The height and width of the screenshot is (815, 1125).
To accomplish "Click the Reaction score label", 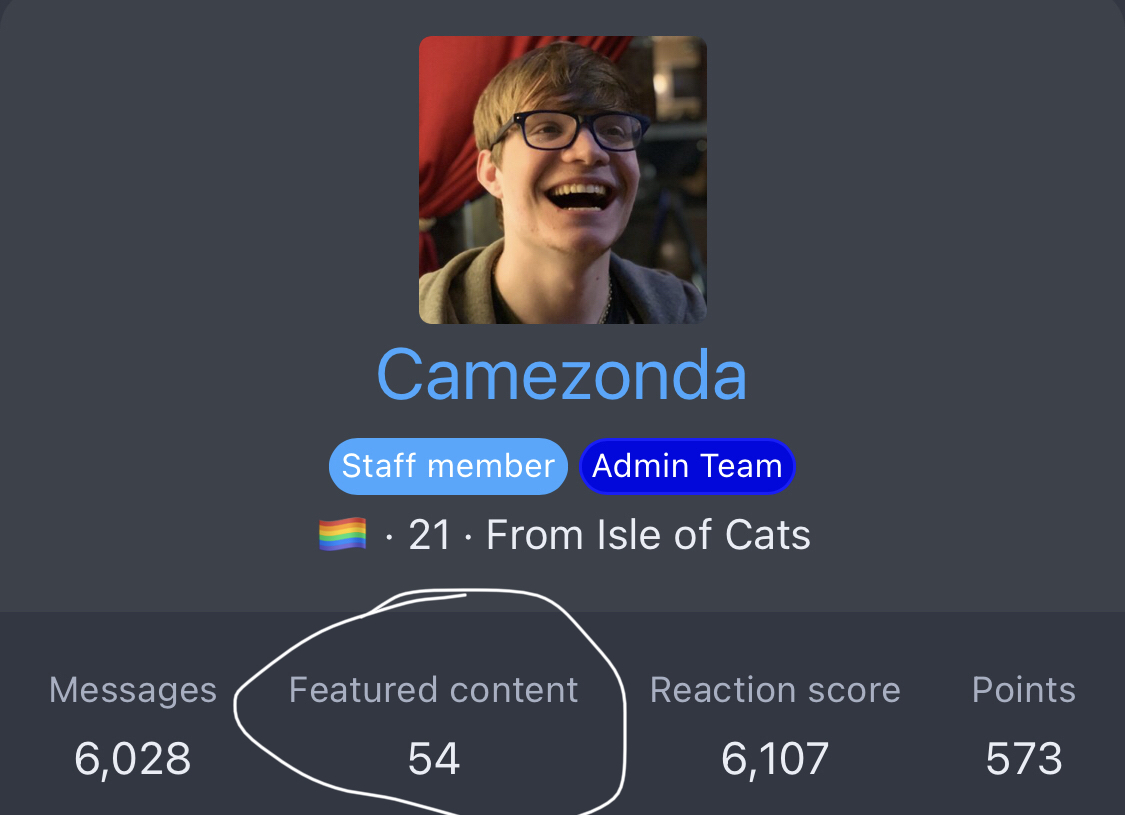I will coord(775,690).
